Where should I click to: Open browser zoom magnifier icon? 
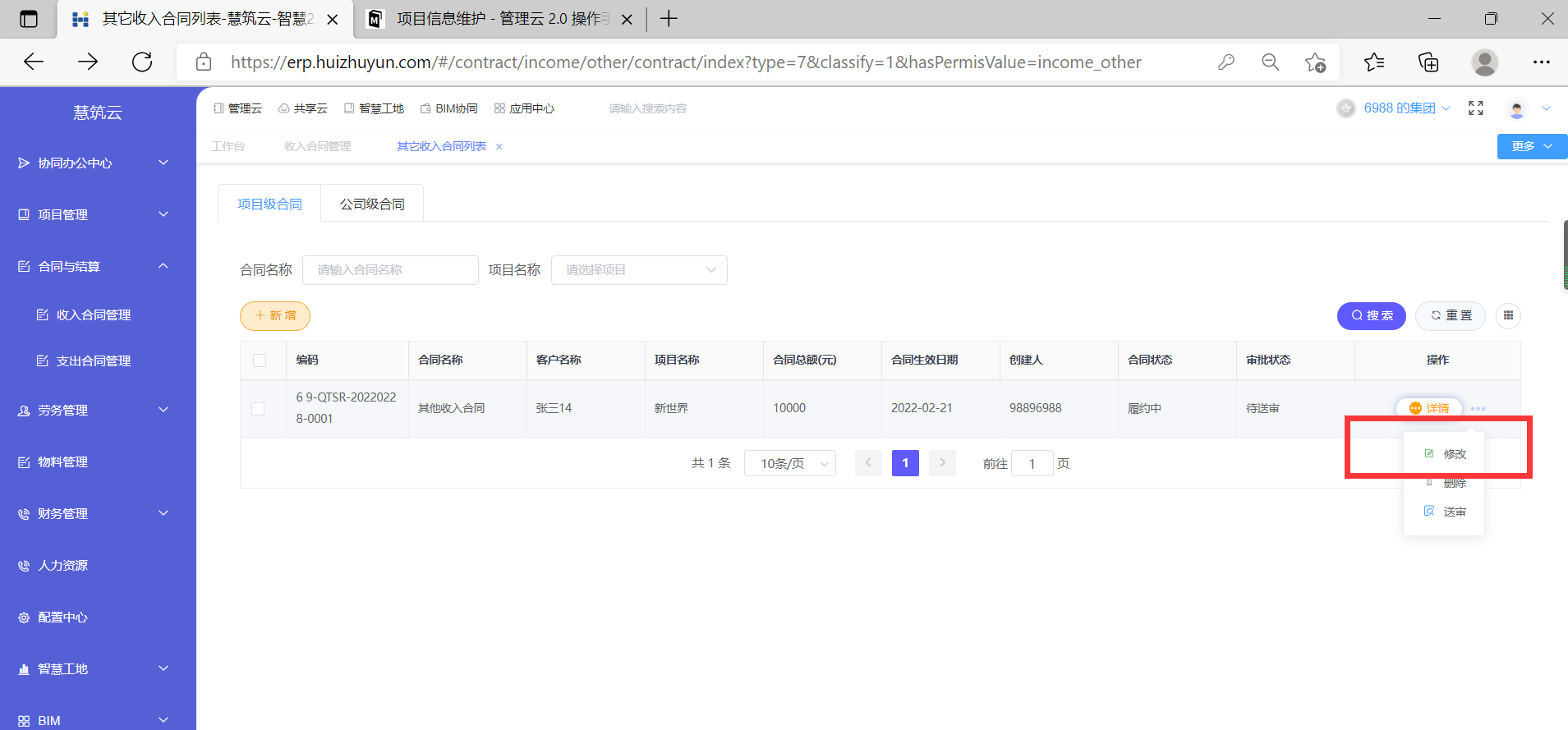(1271, 62)
